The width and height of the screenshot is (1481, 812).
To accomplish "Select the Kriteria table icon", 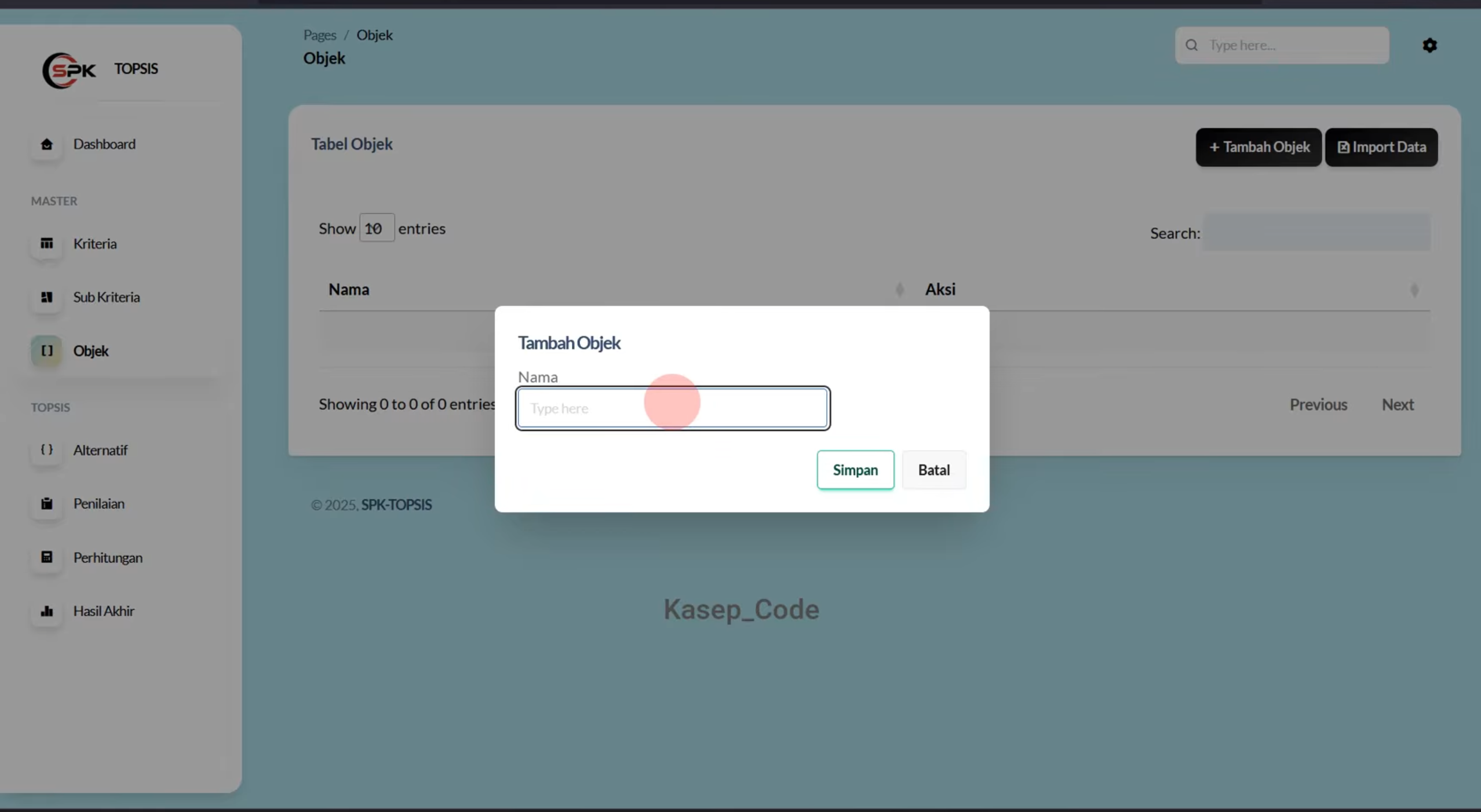I will pos(47,244).
